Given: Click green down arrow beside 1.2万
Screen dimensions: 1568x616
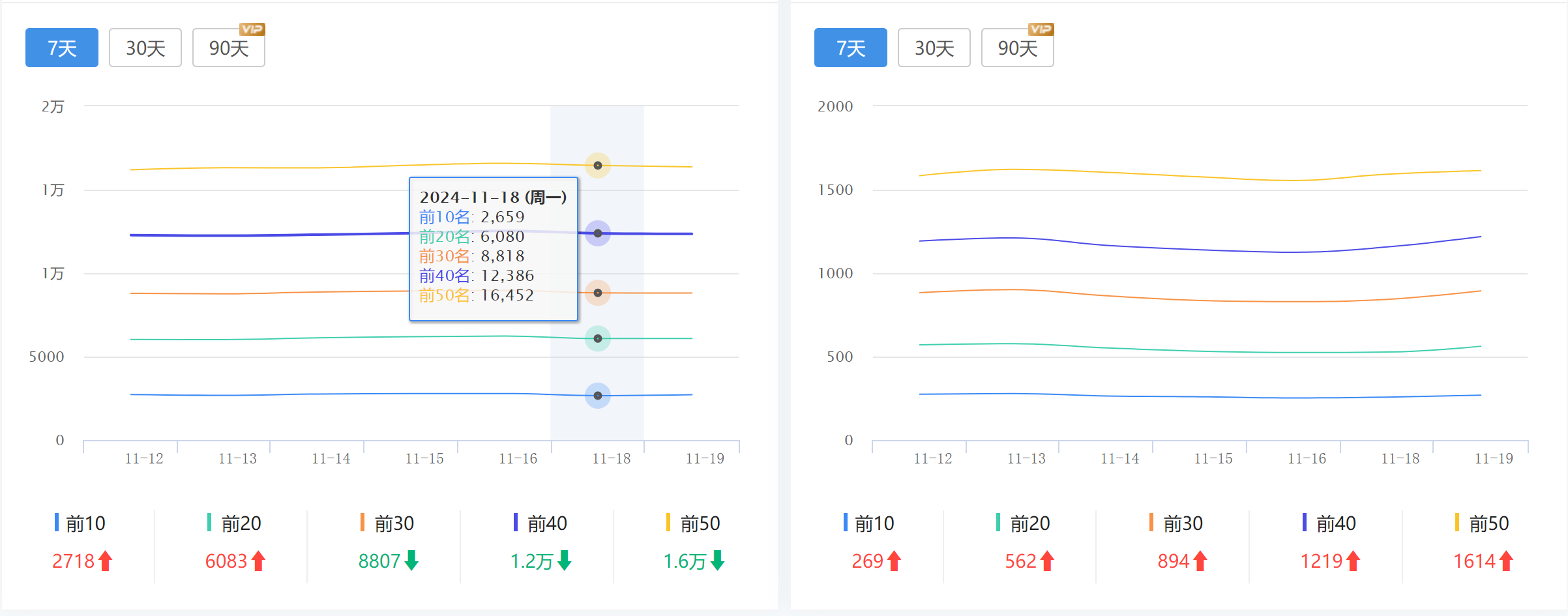Looking at the screenshot, I should (x=565, y=561).
